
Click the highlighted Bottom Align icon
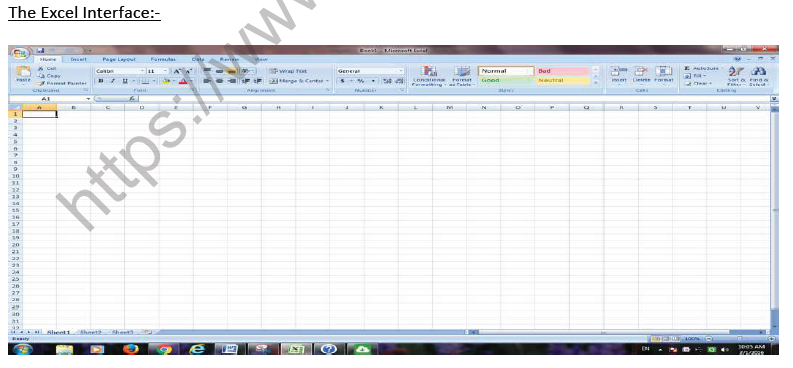pyautogui.click(x=231, y=71)
